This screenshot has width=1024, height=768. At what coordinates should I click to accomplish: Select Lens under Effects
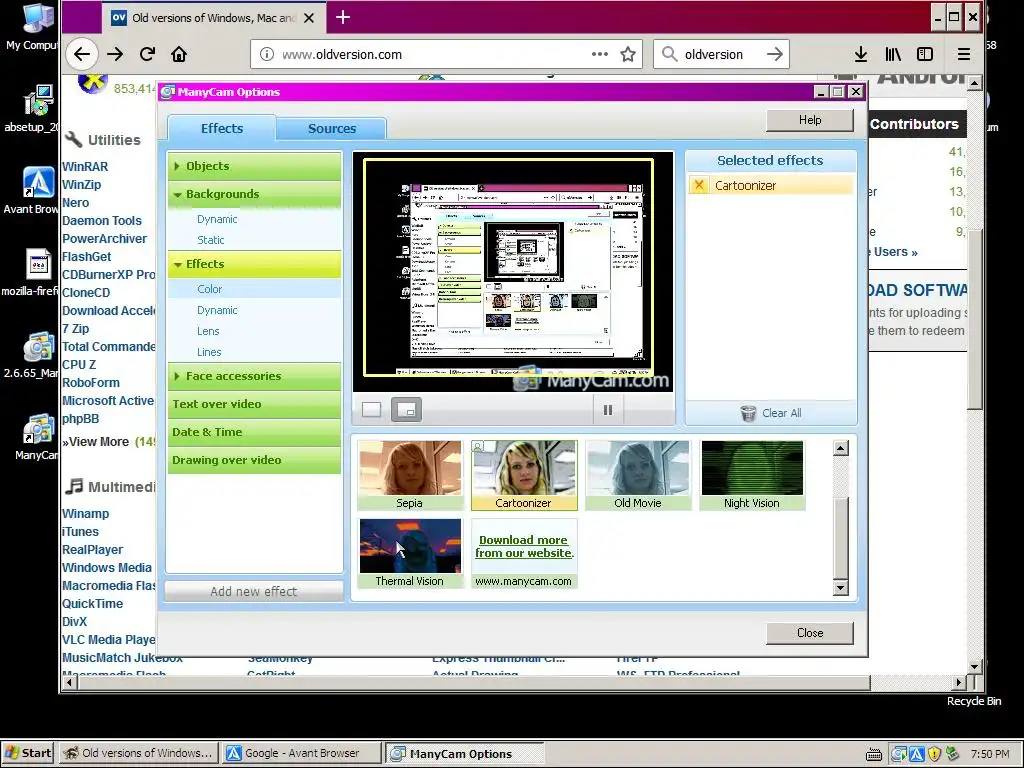(x=208, y=331)
